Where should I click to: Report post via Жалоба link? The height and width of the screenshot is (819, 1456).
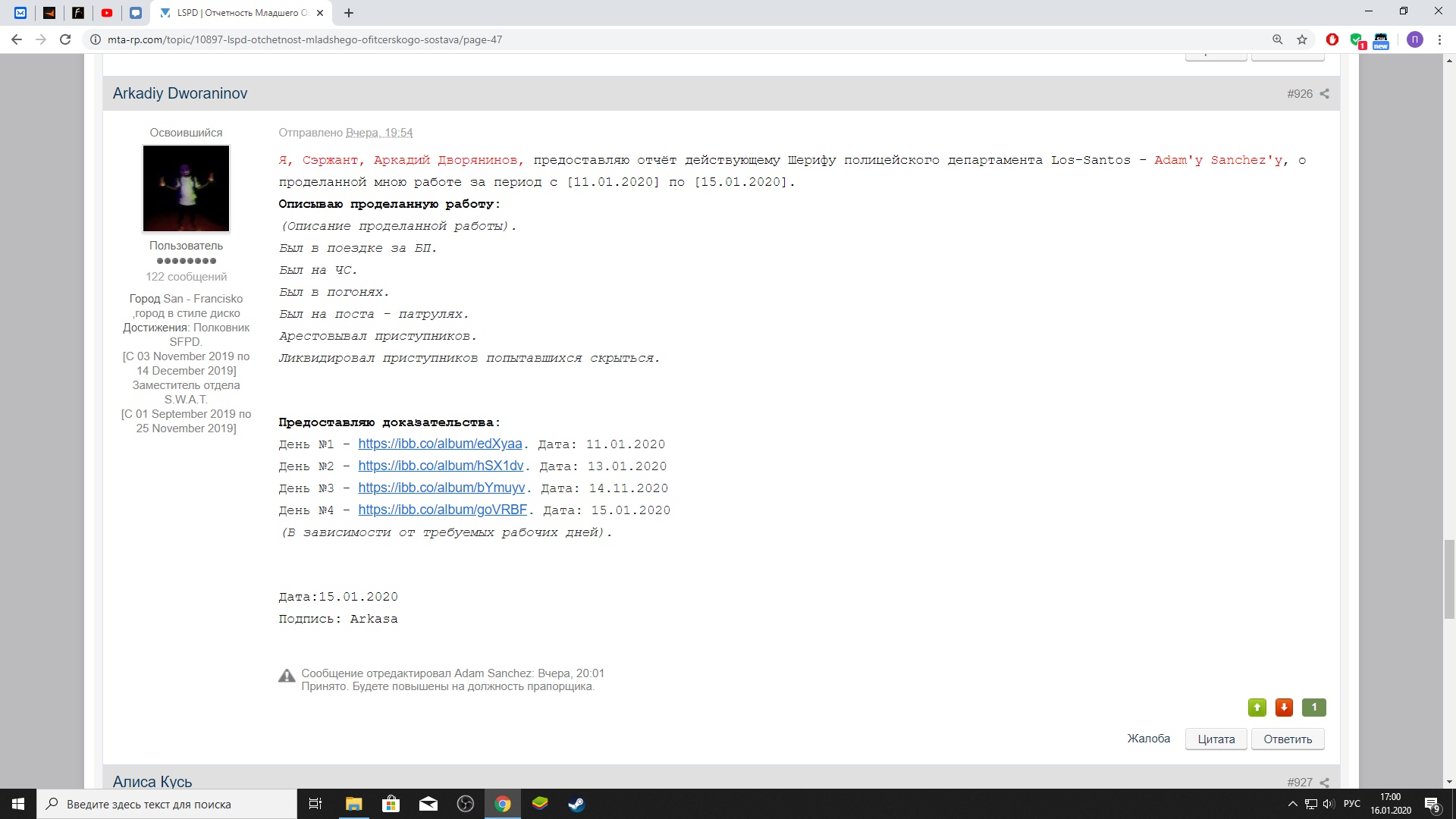[x=1148, y=739]
